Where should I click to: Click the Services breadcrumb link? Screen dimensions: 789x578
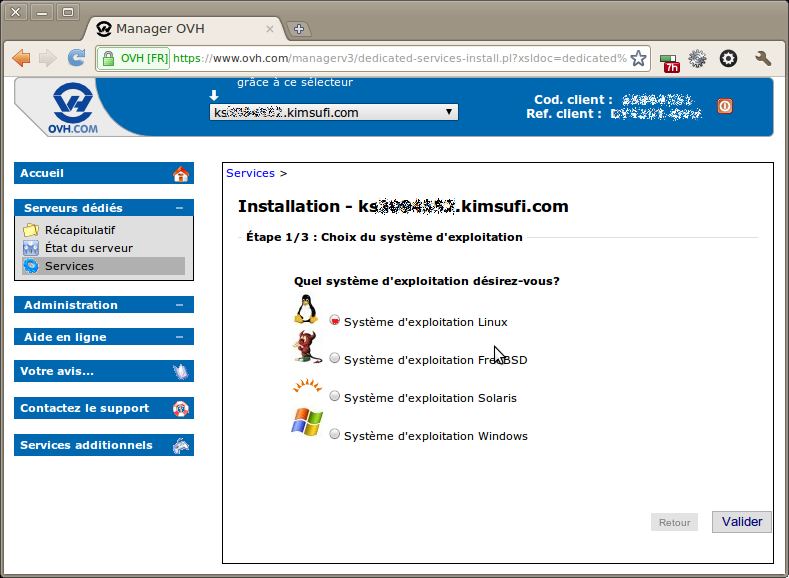tap(250, 173)
